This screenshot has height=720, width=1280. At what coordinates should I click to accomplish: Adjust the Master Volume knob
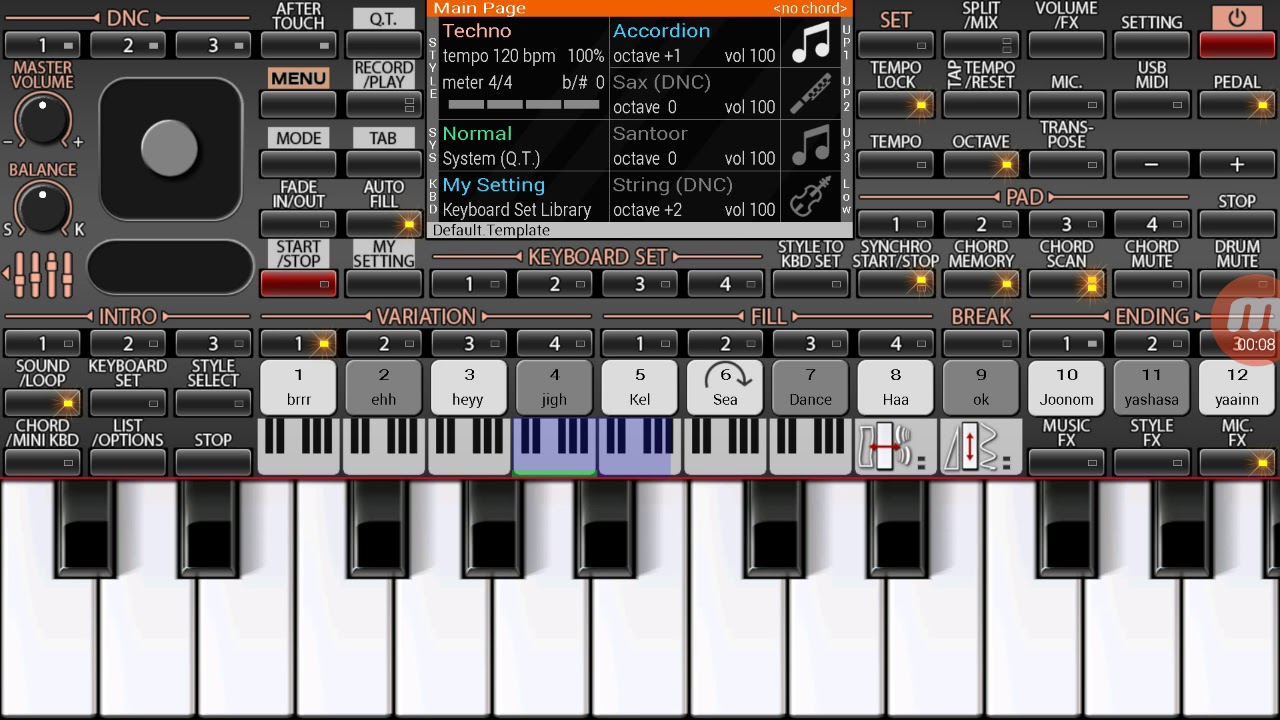click(x=43, y=119)
